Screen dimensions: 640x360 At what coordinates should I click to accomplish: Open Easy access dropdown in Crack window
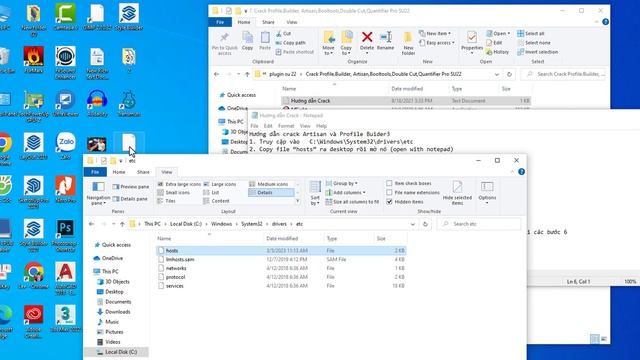[x=437, y=42]
